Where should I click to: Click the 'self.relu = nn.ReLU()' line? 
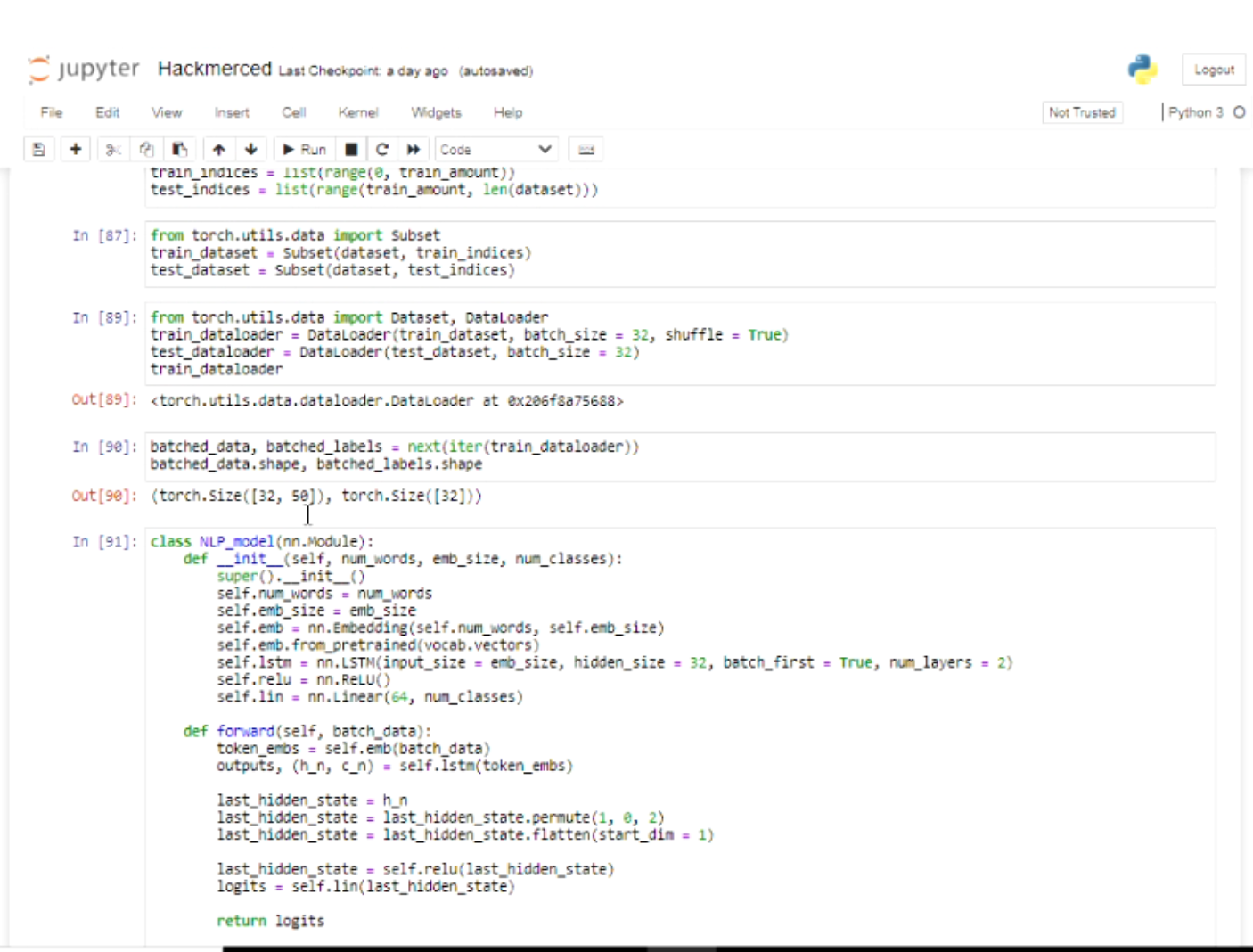pos(303,679)
